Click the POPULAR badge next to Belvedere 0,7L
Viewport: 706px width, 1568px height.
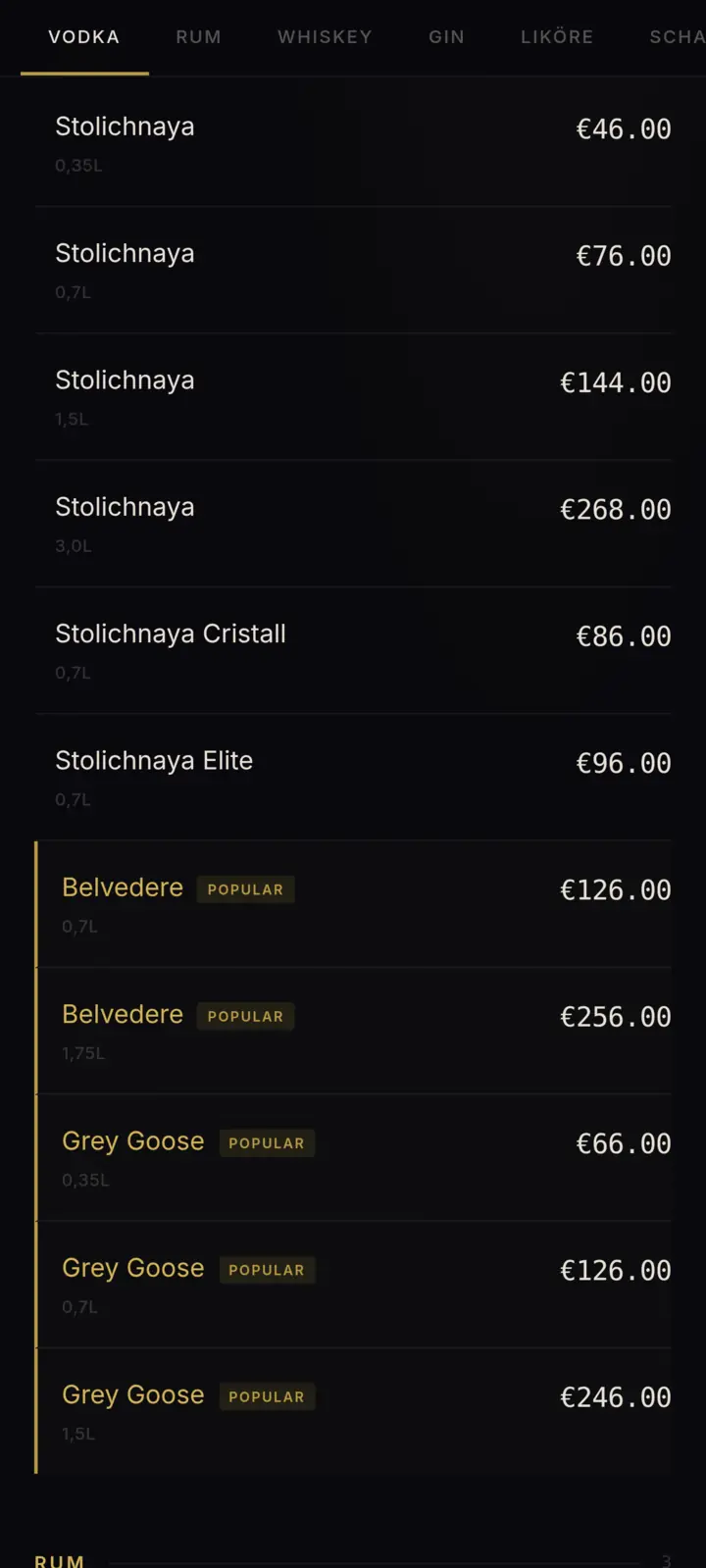(246, 889)
